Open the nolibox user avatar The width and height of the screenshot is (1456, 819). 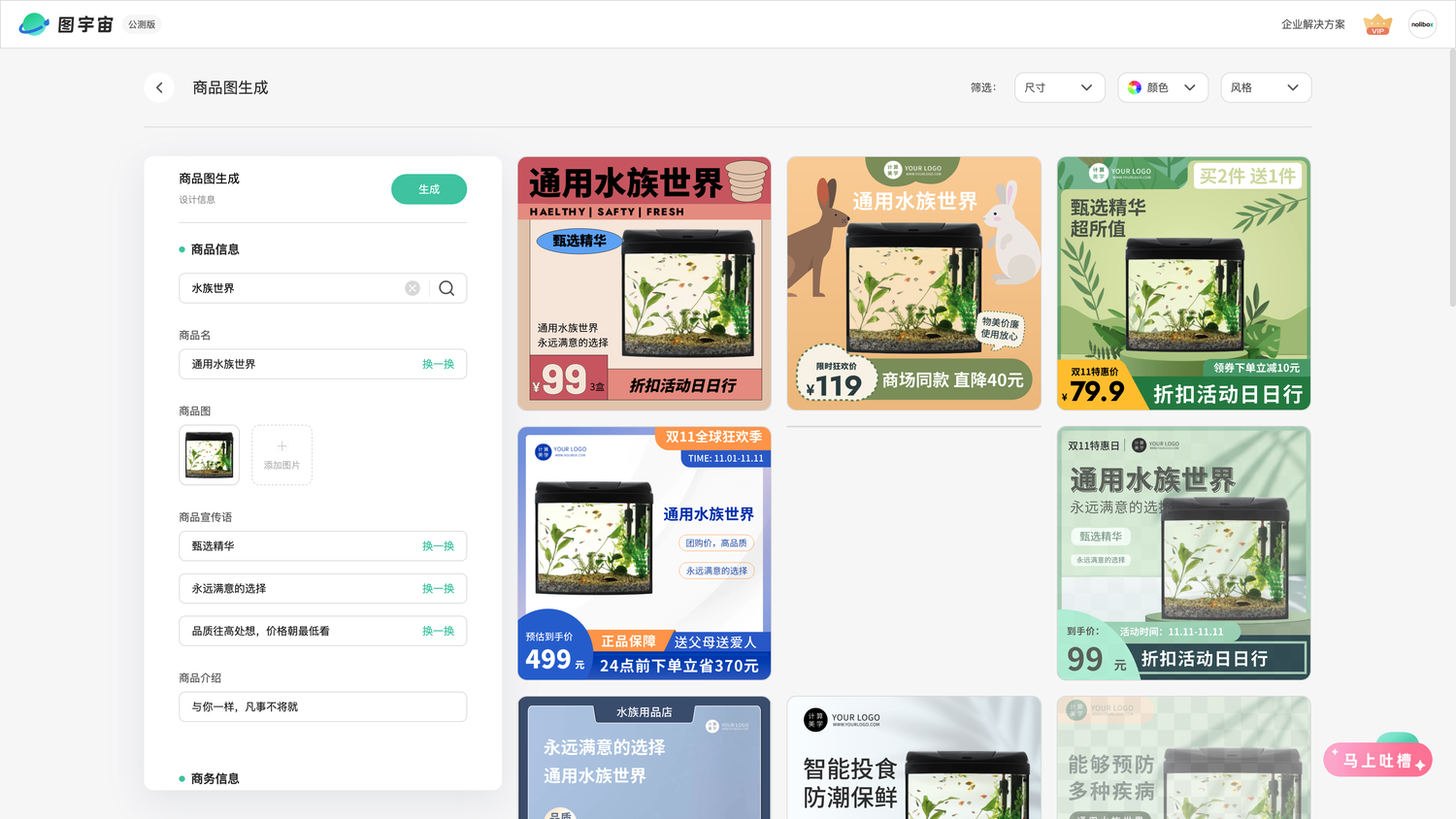point(1422,24)
